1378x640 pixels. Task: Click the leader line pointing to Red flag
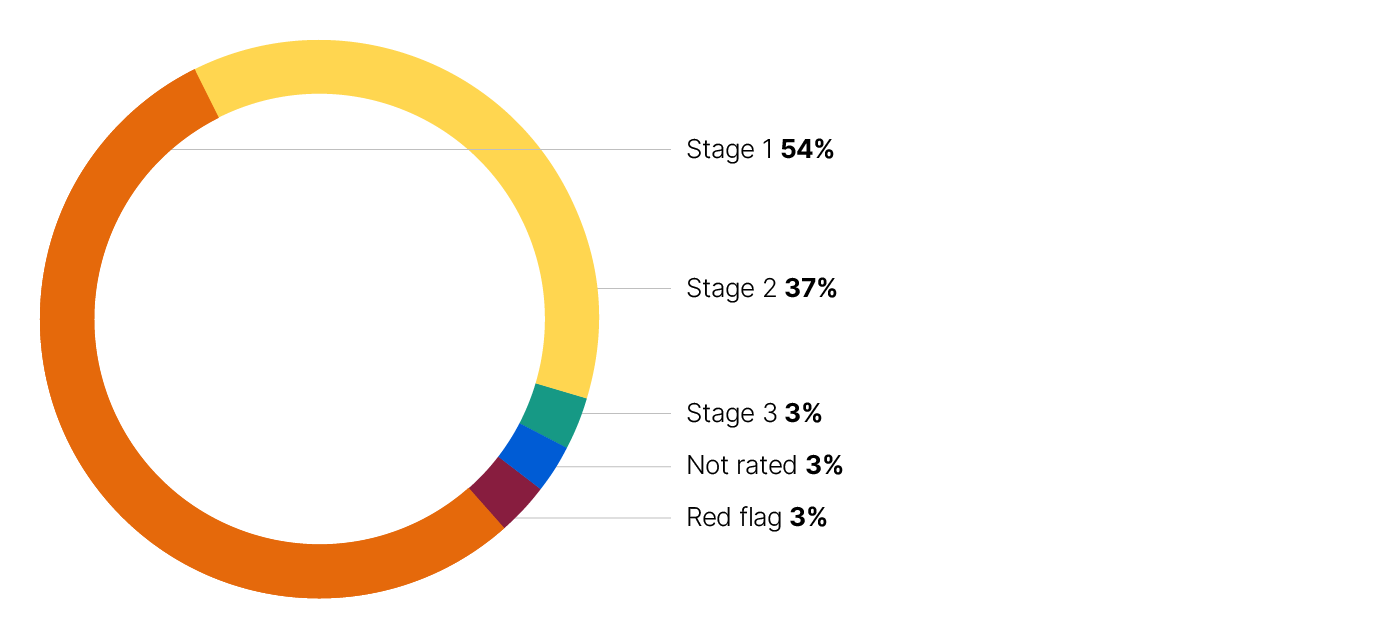pyautogui.click(x=600, y=518)
